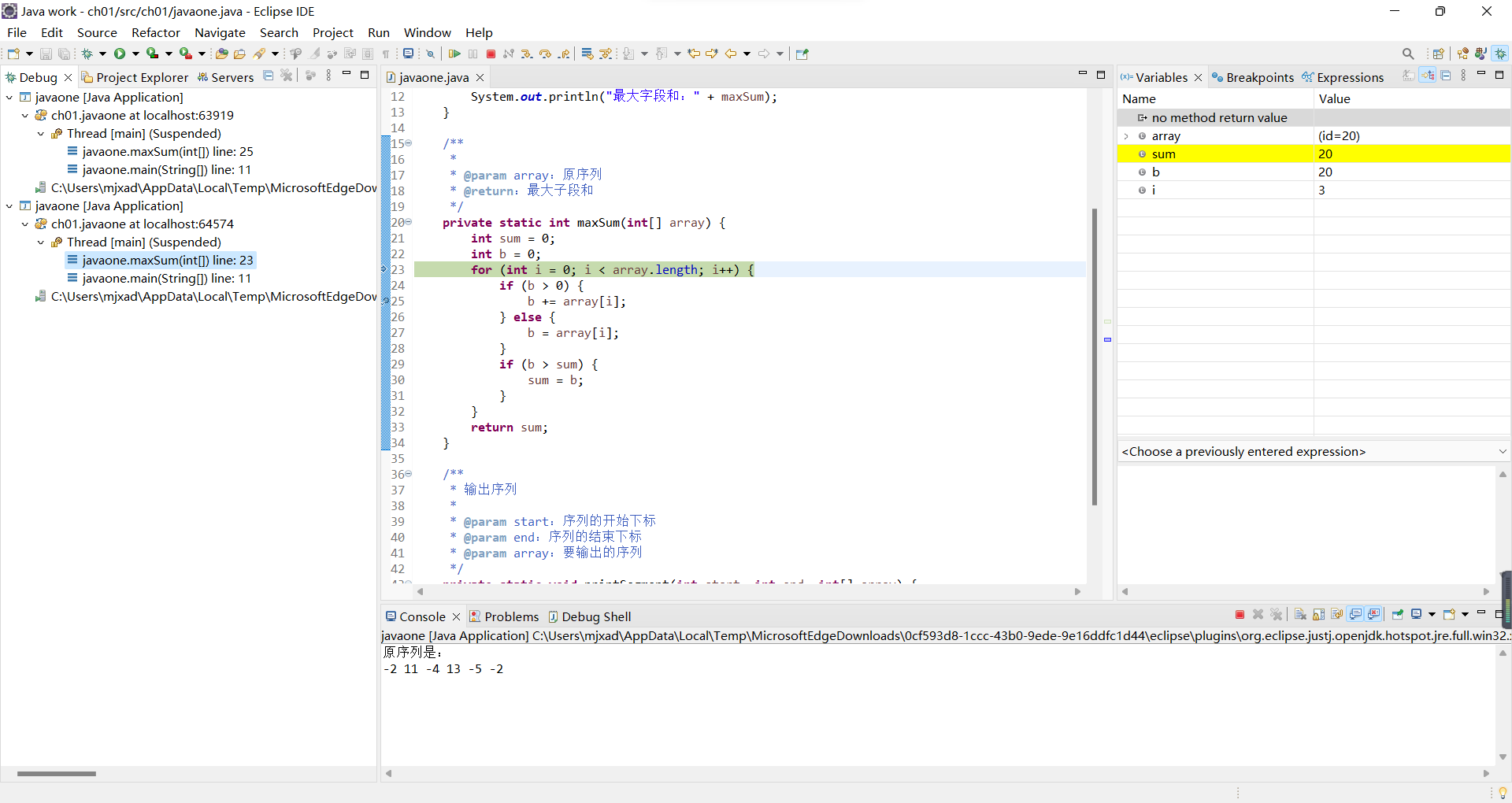Switch to the Breakpoints tab
Image resolution: width=1512 pixels, height=803 pixels.
point(1253,77)
